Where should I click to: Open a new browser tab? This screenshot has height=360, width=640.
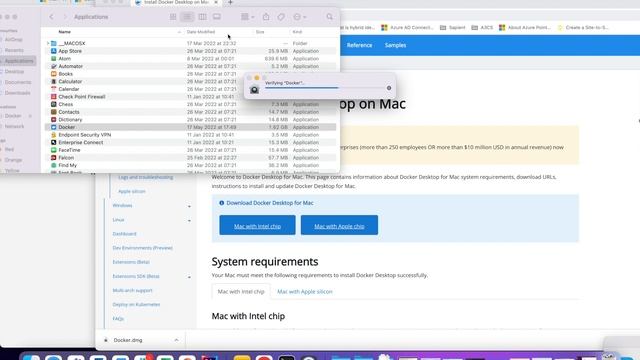tap(230, 2)
